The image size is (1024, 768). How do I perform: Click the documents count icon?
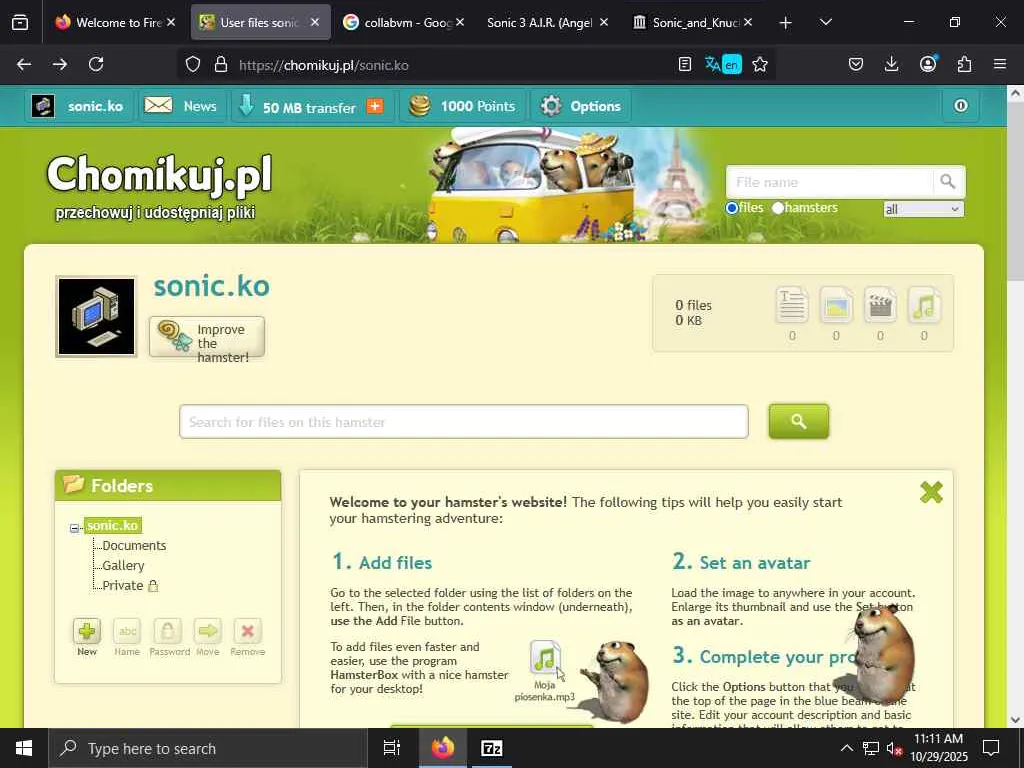[792, 305]
